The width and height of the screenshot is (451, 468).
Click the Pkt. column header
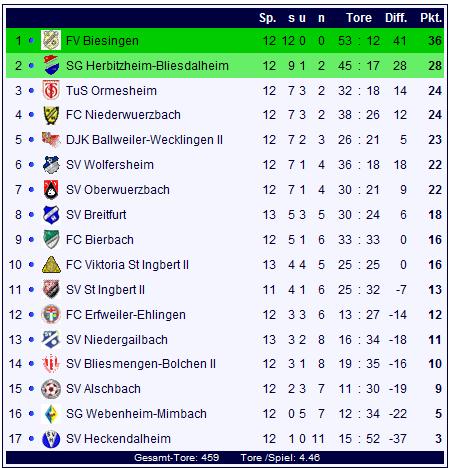(x=431, y=18)
